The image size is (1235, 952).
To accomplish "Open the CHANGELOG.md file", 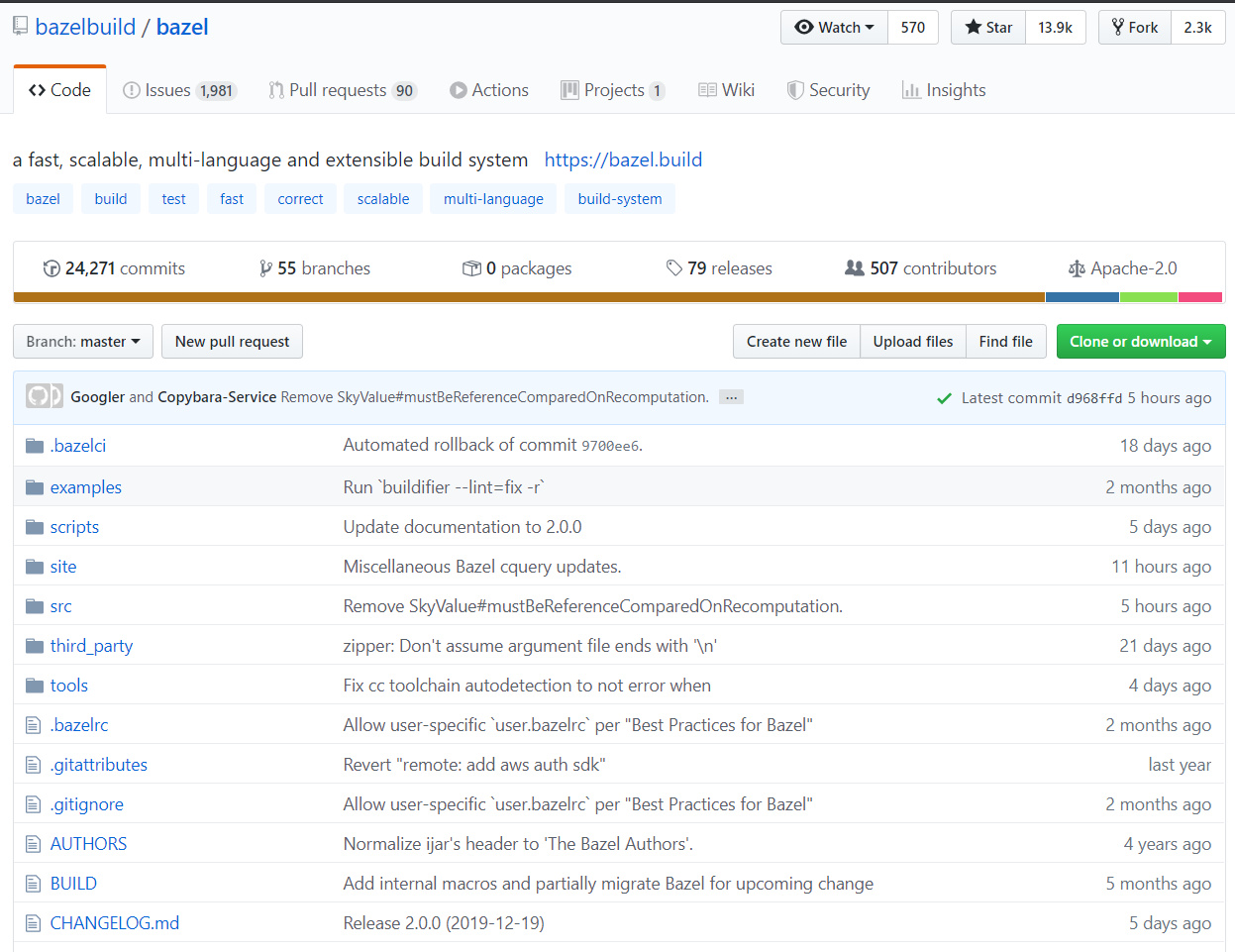I will pos(115,923).
